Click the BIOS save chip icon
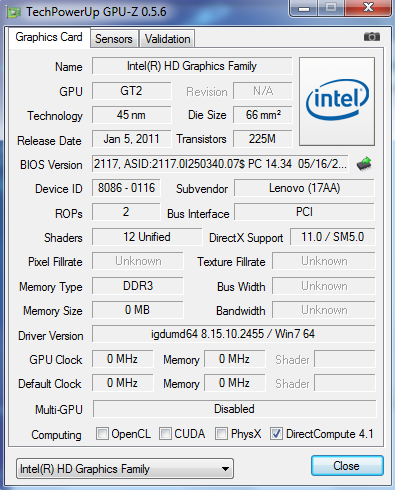This screenshot has height=490, width=395. [364, 164]
